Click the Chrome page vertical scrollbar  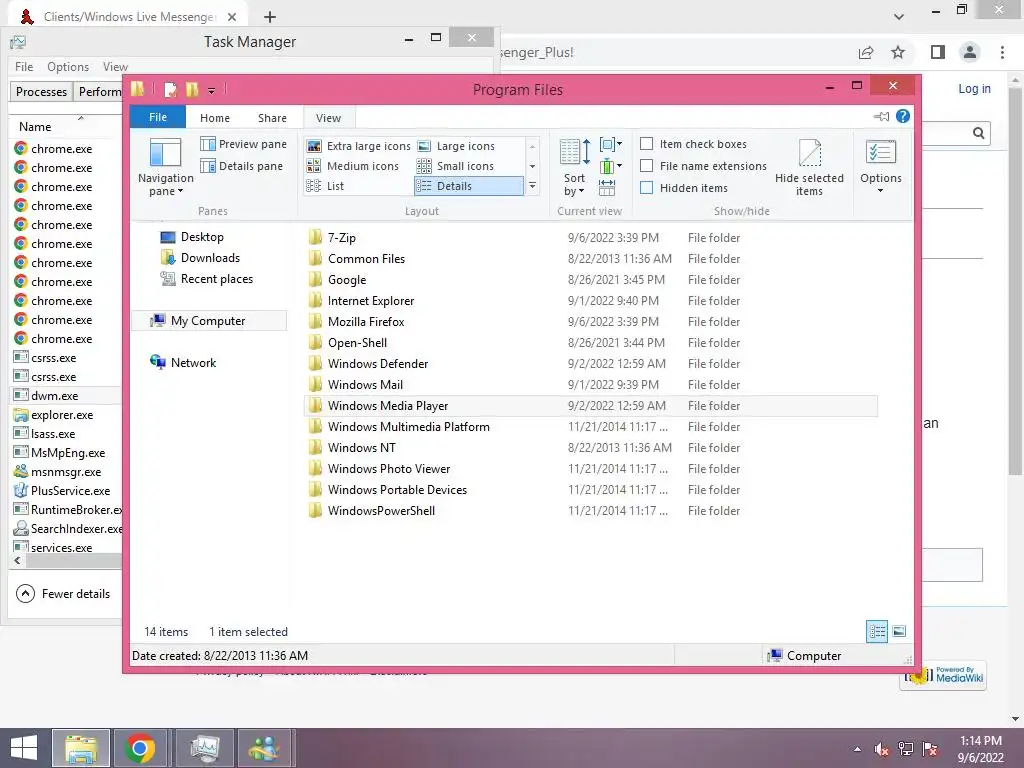tap(1015, 281)
